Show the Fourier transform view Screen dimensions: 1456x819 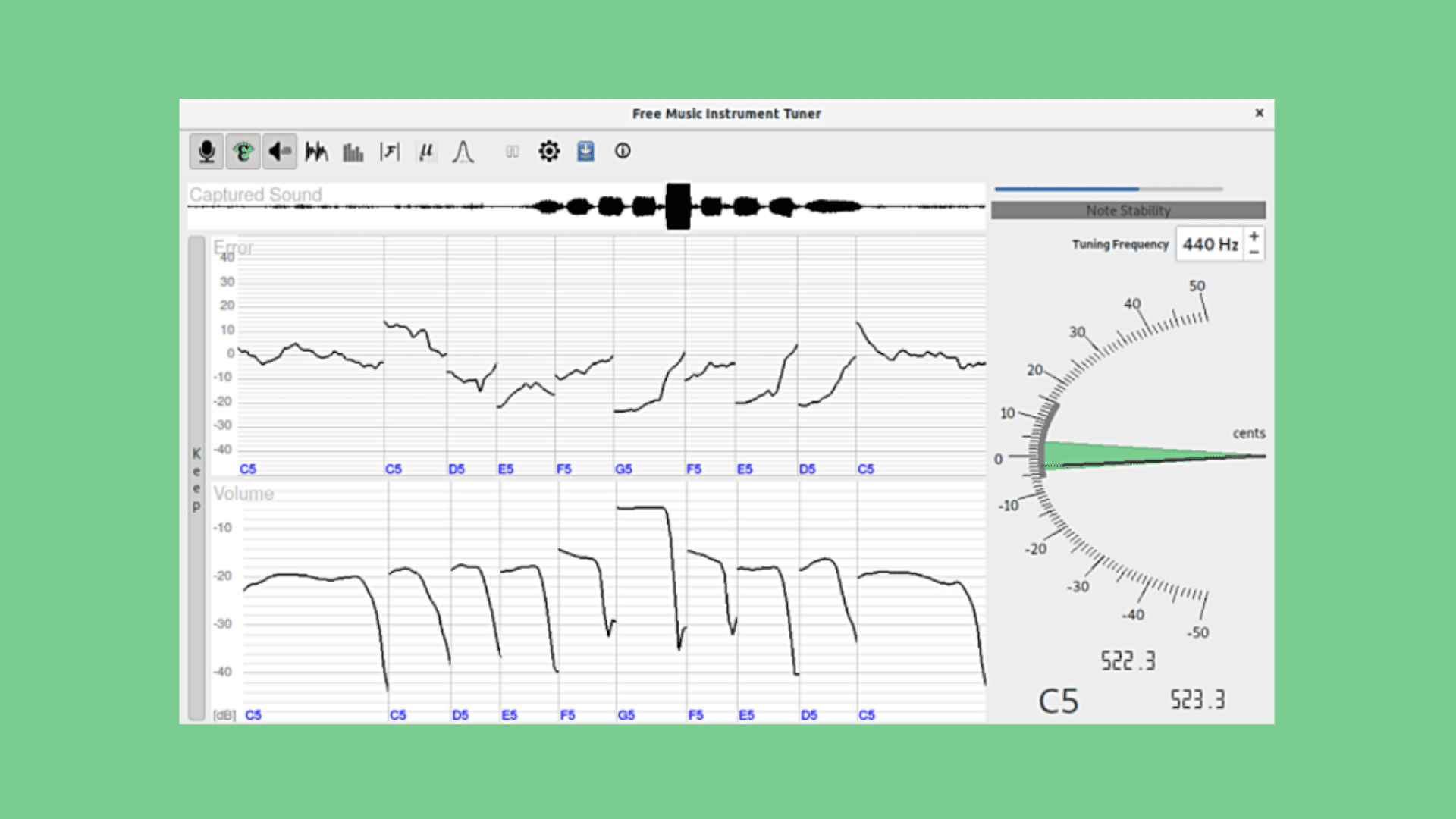coord(390,152)
